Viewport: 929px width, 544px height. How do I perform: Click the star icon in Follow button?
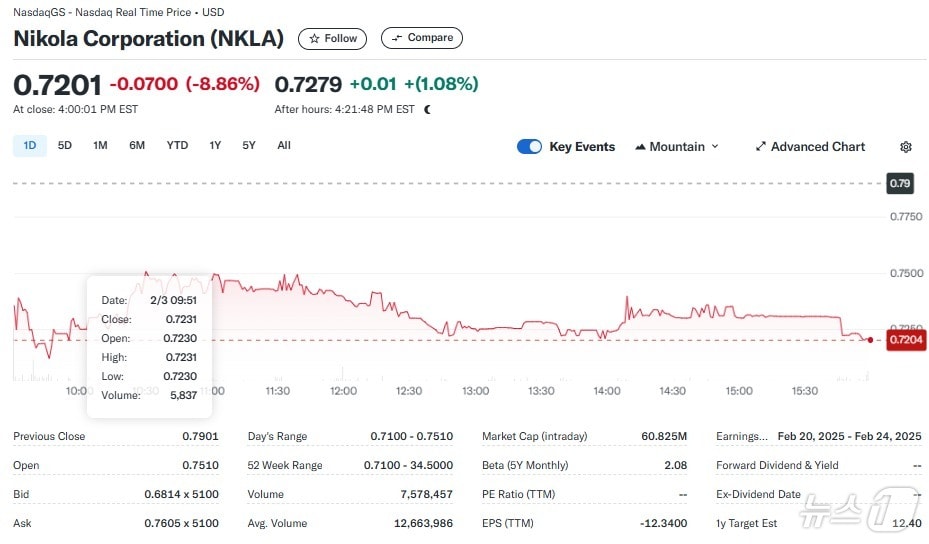pyautogui.click(x=314, y=39)
